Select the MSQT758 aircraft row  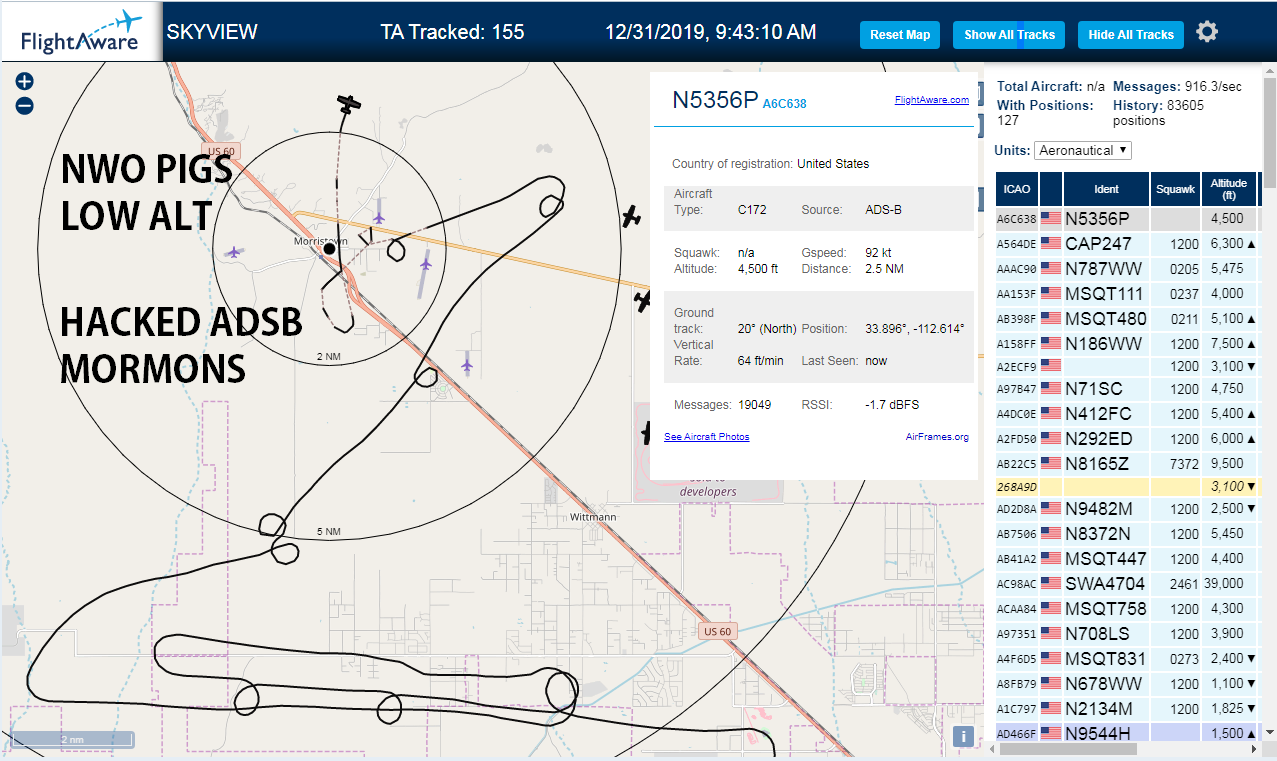click(1127, 609)
